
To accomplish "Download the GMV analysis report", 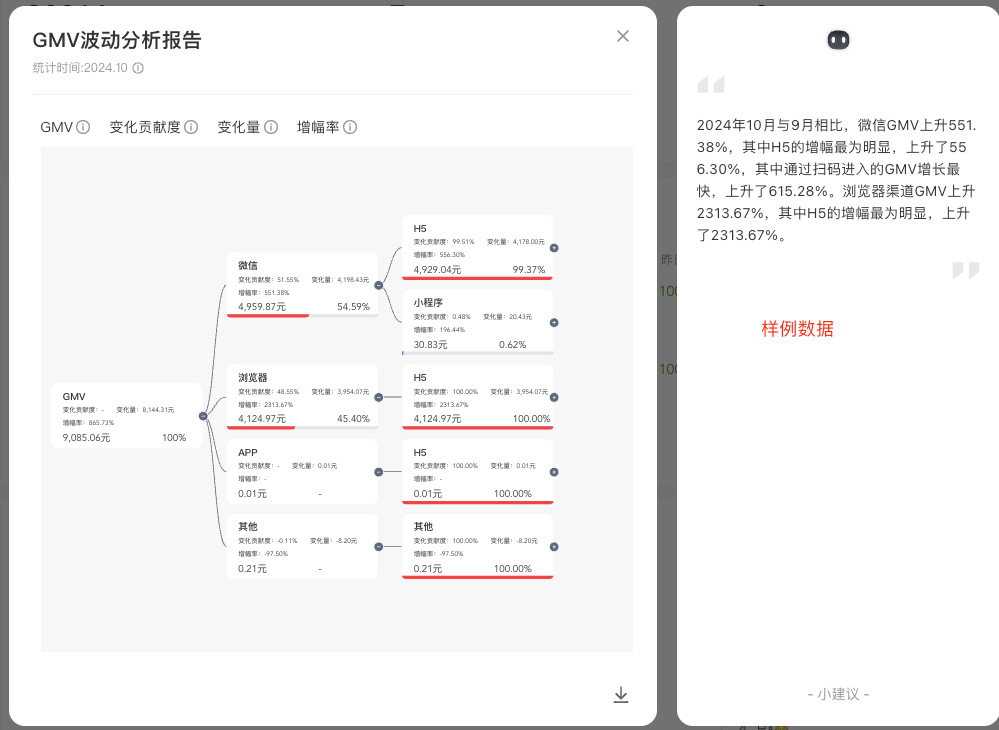I will point(621,694).
